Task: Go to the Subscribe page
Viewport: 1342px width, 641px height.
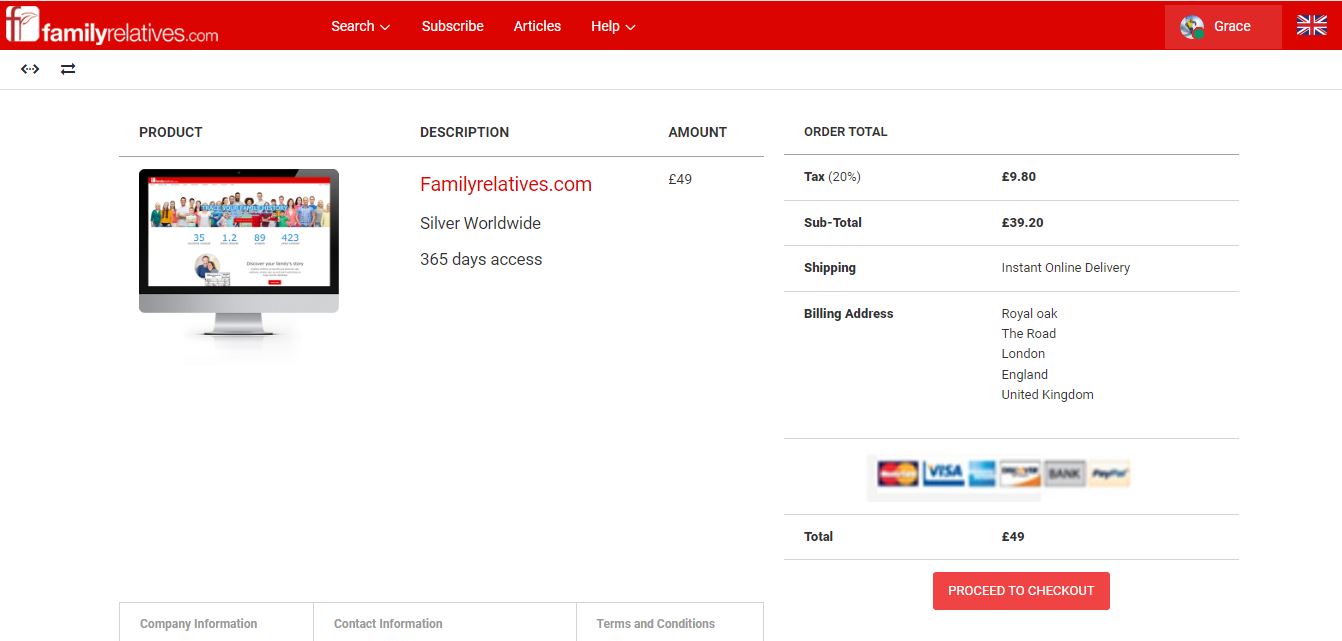Action: (452, 26)
